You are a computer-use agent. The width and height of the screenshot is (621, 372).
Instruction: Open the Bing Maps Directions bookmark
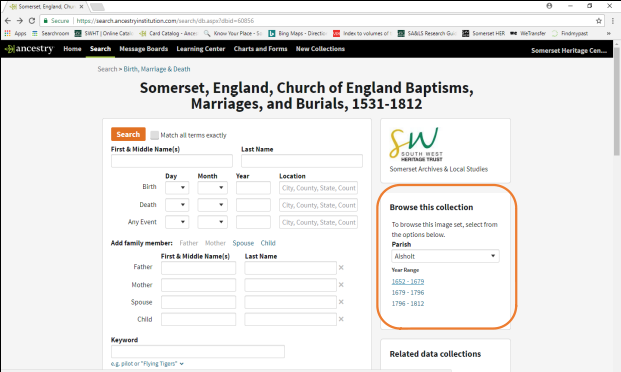[x=297, y=33]
